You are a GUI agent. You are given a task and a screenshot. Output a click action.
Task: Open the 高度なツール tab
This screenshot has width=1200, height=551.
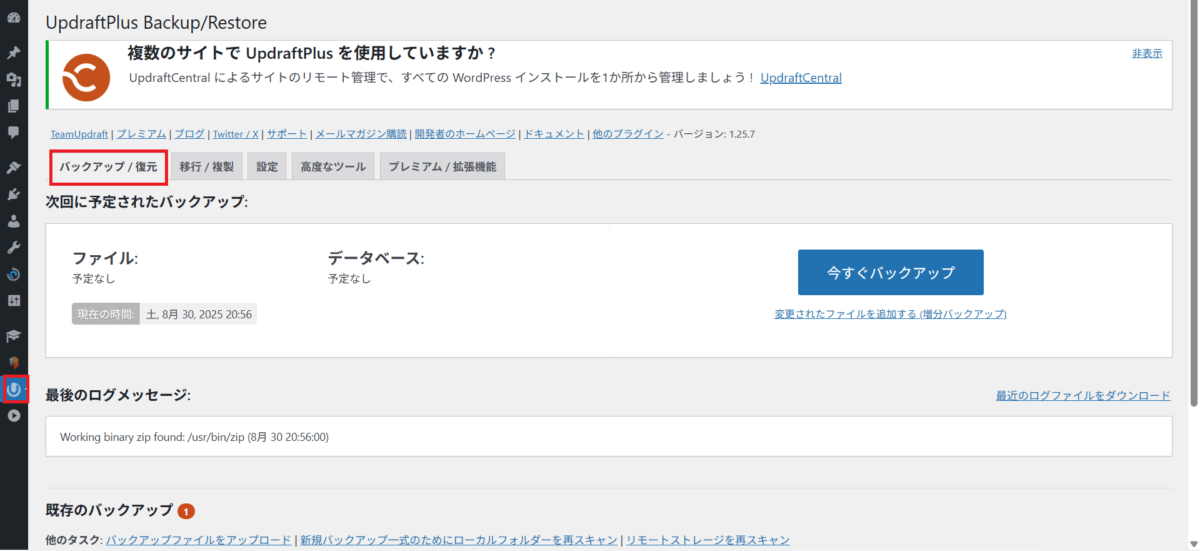(x=333, y=167)
